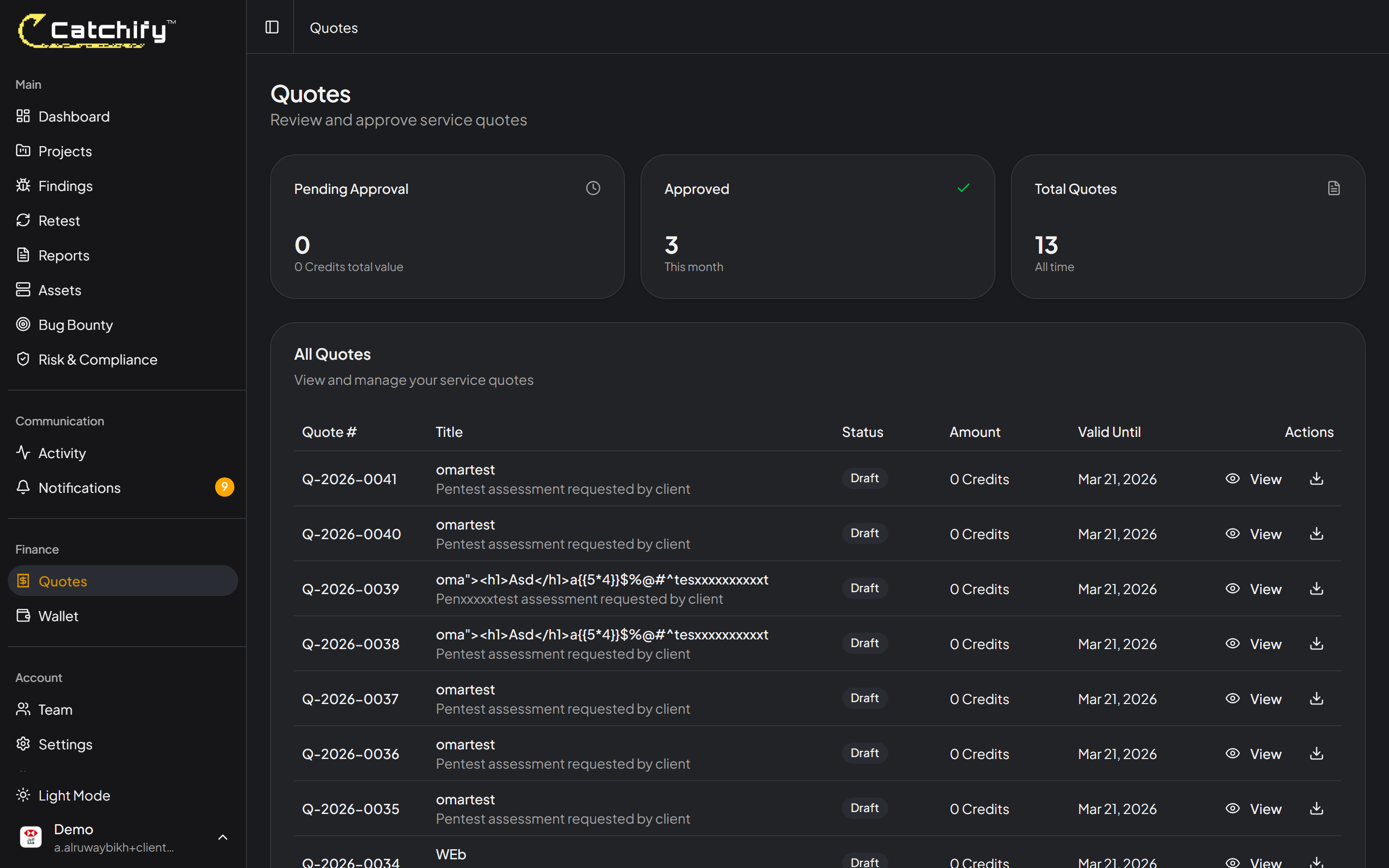Viewport: 1389px width, 868px height.
Task: Open the Dashboard panel icon
Action: tap(24, 116)
